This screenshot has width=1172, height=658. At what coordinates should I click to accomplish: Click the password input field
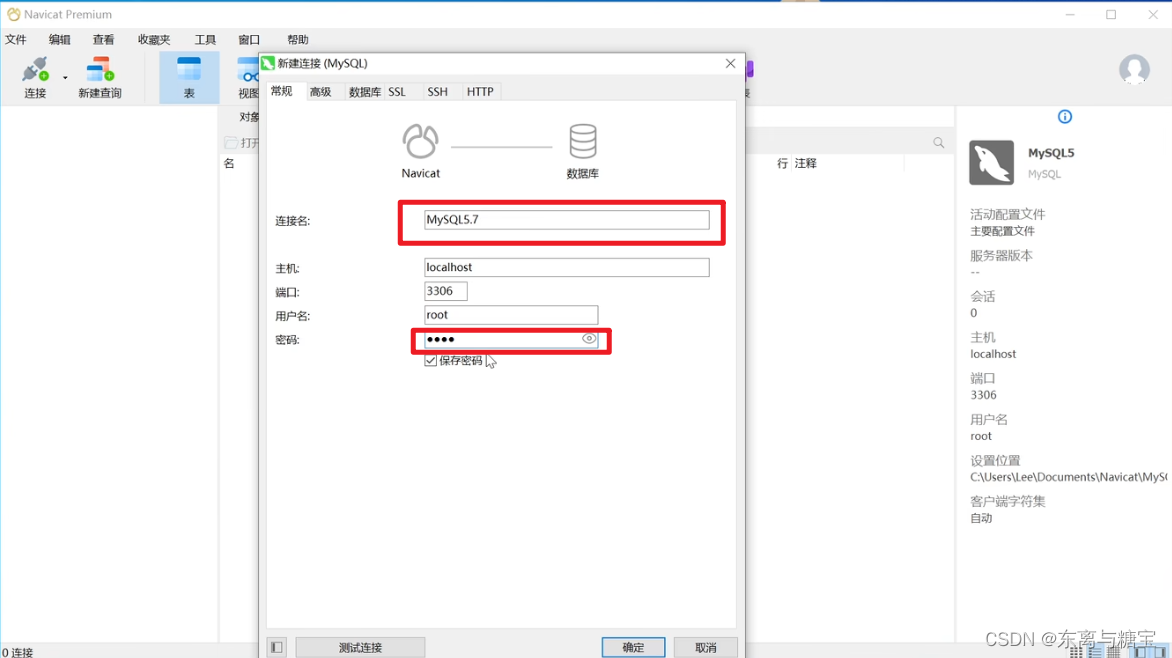coord(511,339)
